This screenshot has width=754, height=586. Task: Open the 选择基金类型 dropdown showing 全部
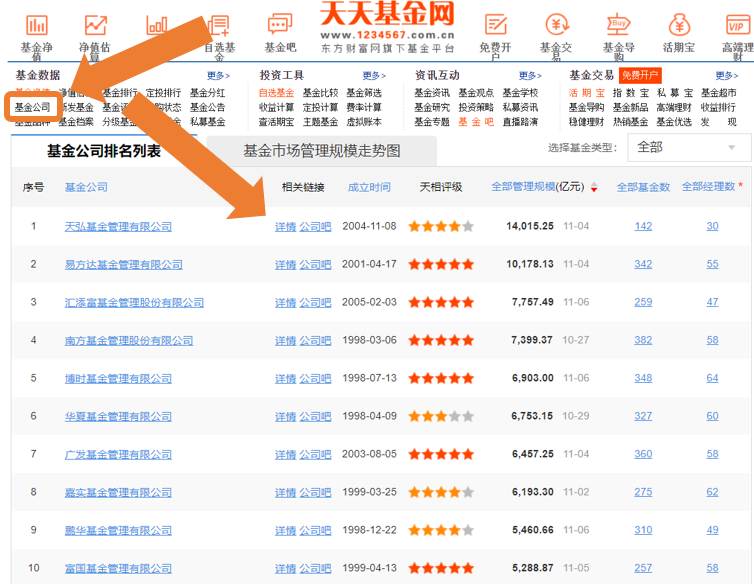[689, 148]
